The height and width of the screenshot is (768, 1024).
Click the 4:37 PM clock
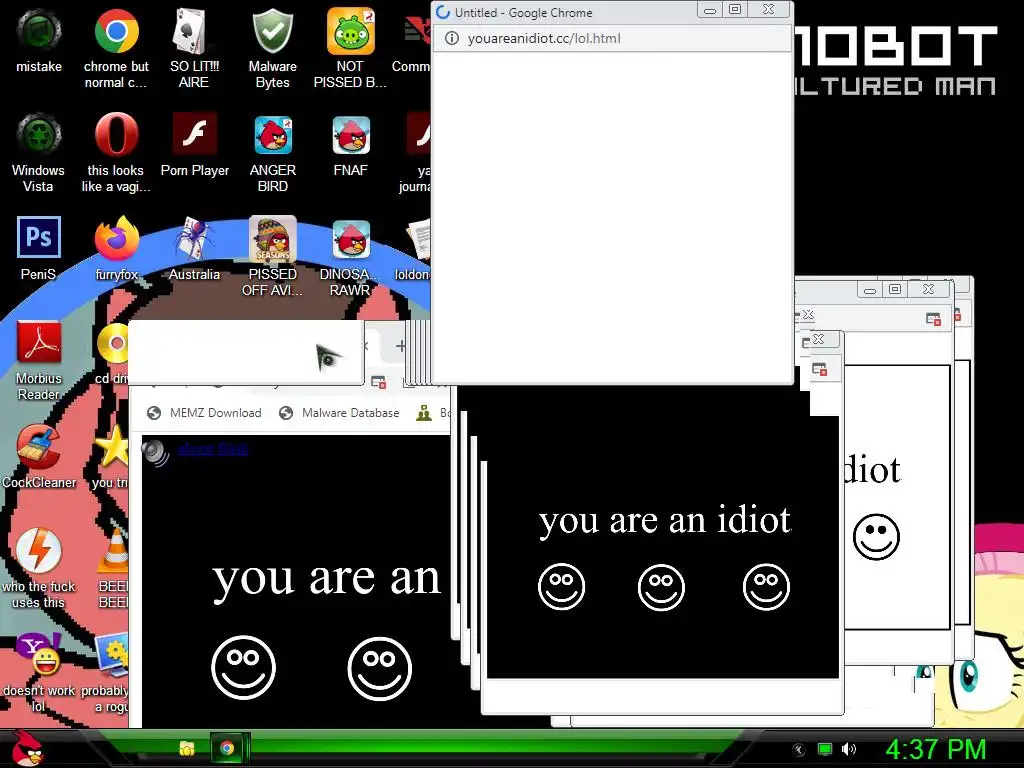[935, 749]
